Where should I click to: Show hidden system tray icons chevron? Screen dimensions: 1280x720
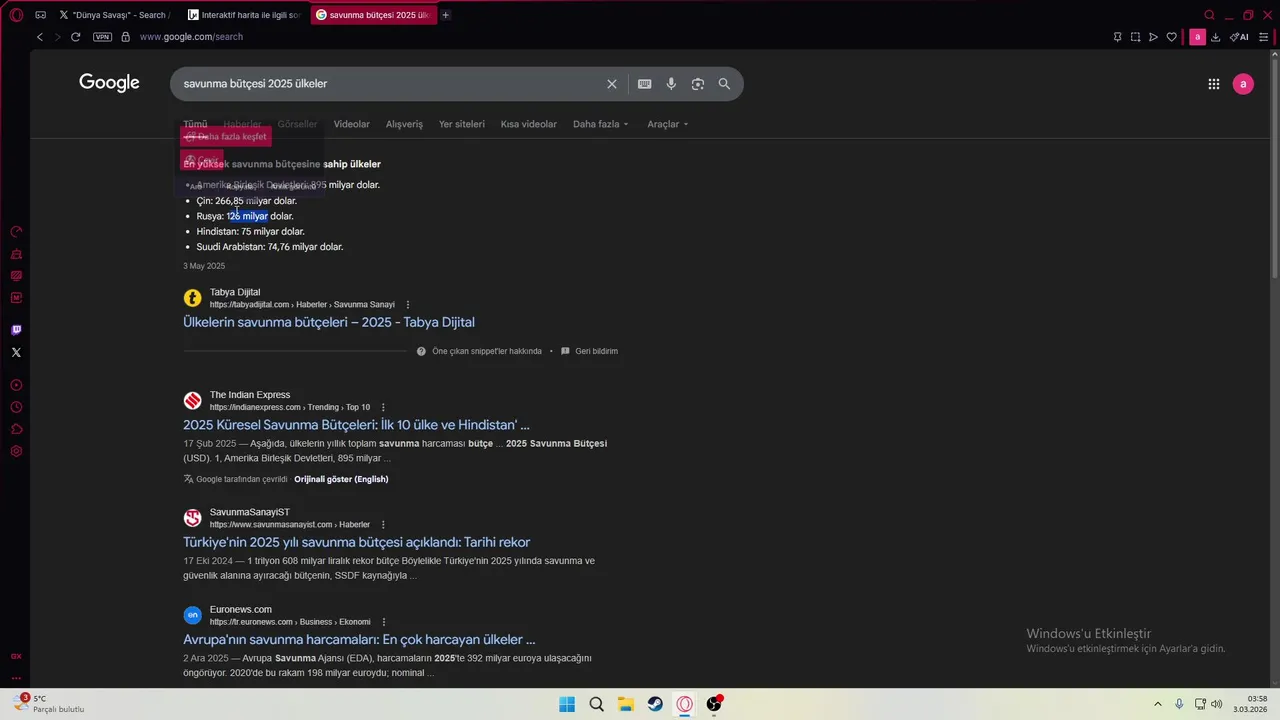click(x=1158, y=704)
